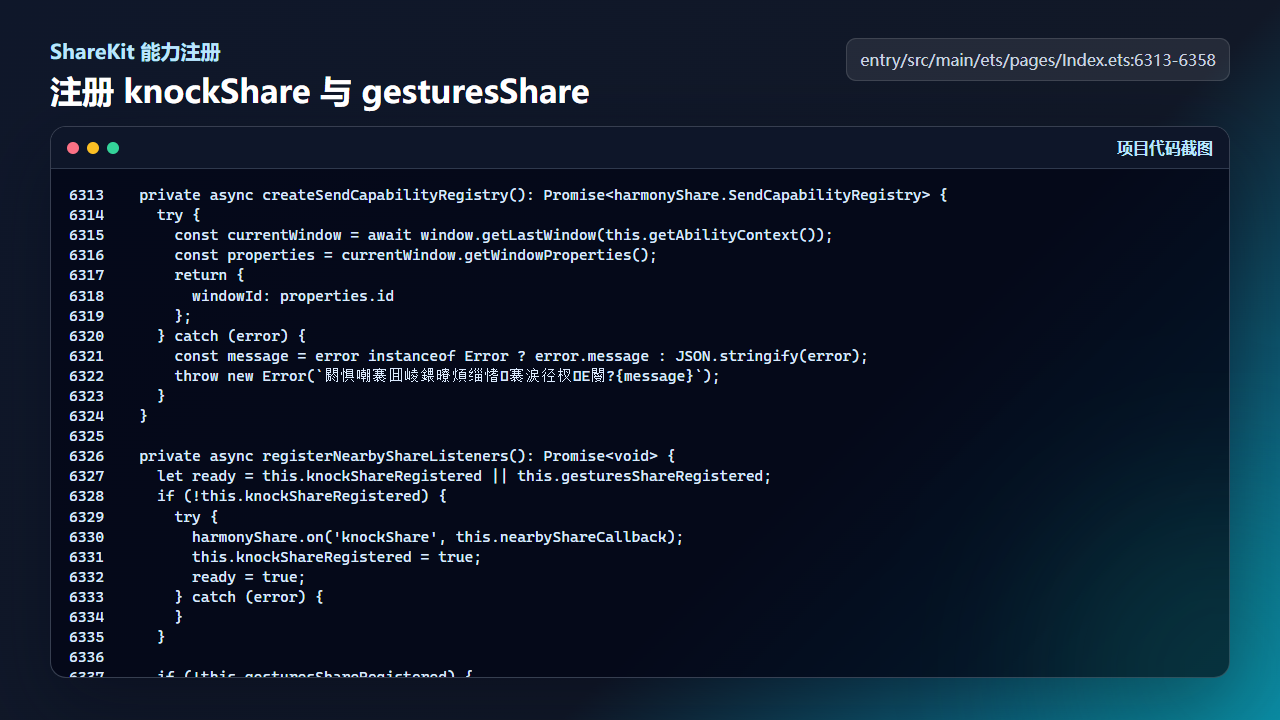
Task: Click the 'throw new Error' line
Action: [447, 376]
